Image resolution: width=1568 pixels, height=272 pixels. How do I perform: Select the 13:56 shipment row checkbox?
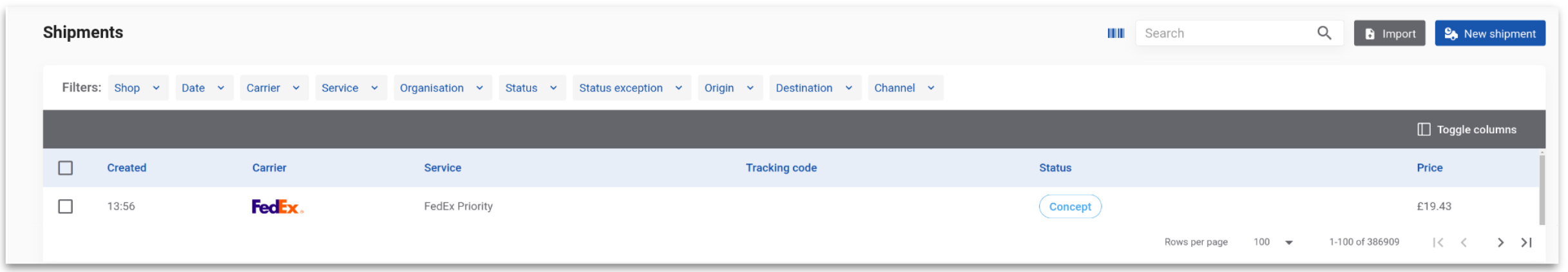(x=65, y=207)
